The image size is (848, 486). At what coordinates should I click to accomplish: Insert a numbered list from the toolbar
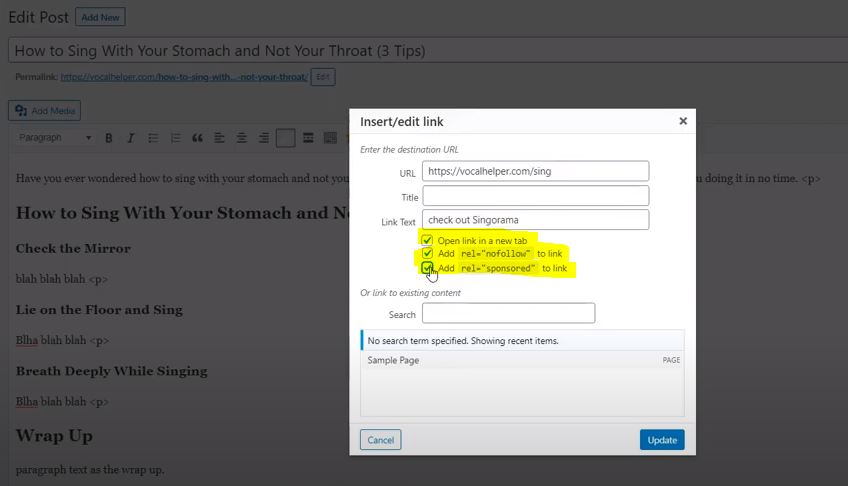pyautogui.click(x=175, y=138)
